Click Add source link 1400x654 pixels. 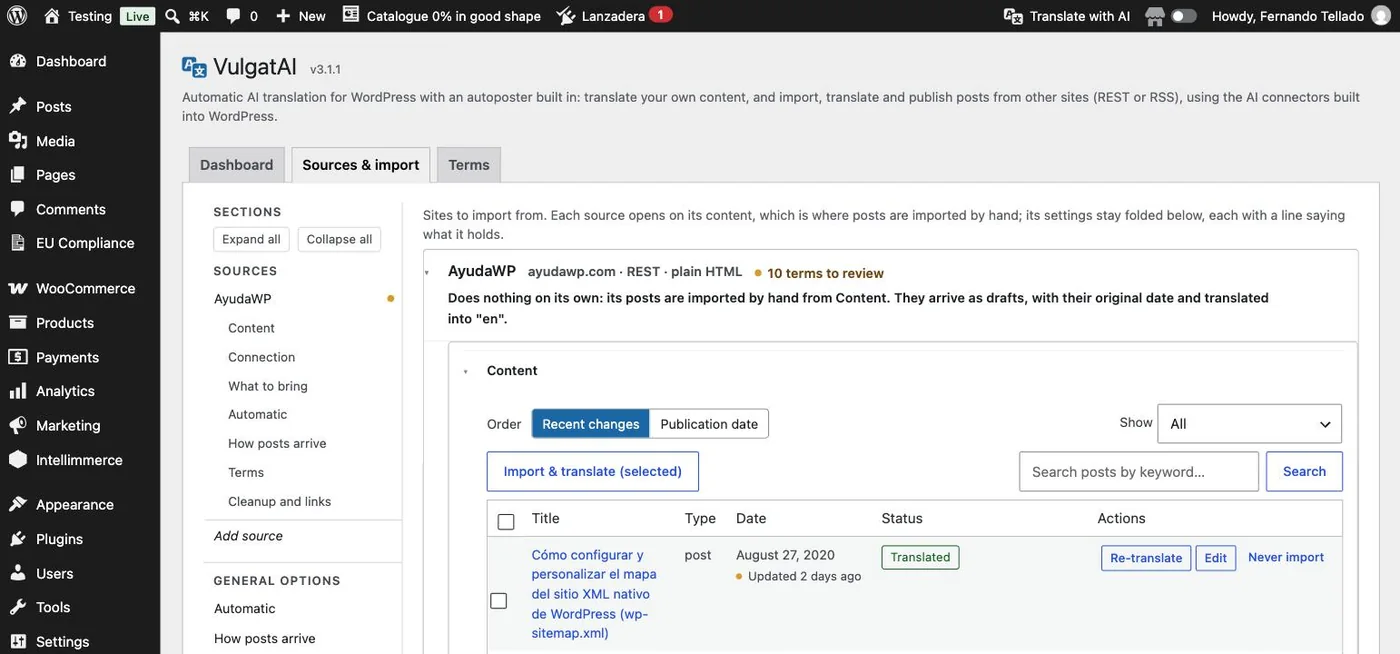[x=248, y=536]
